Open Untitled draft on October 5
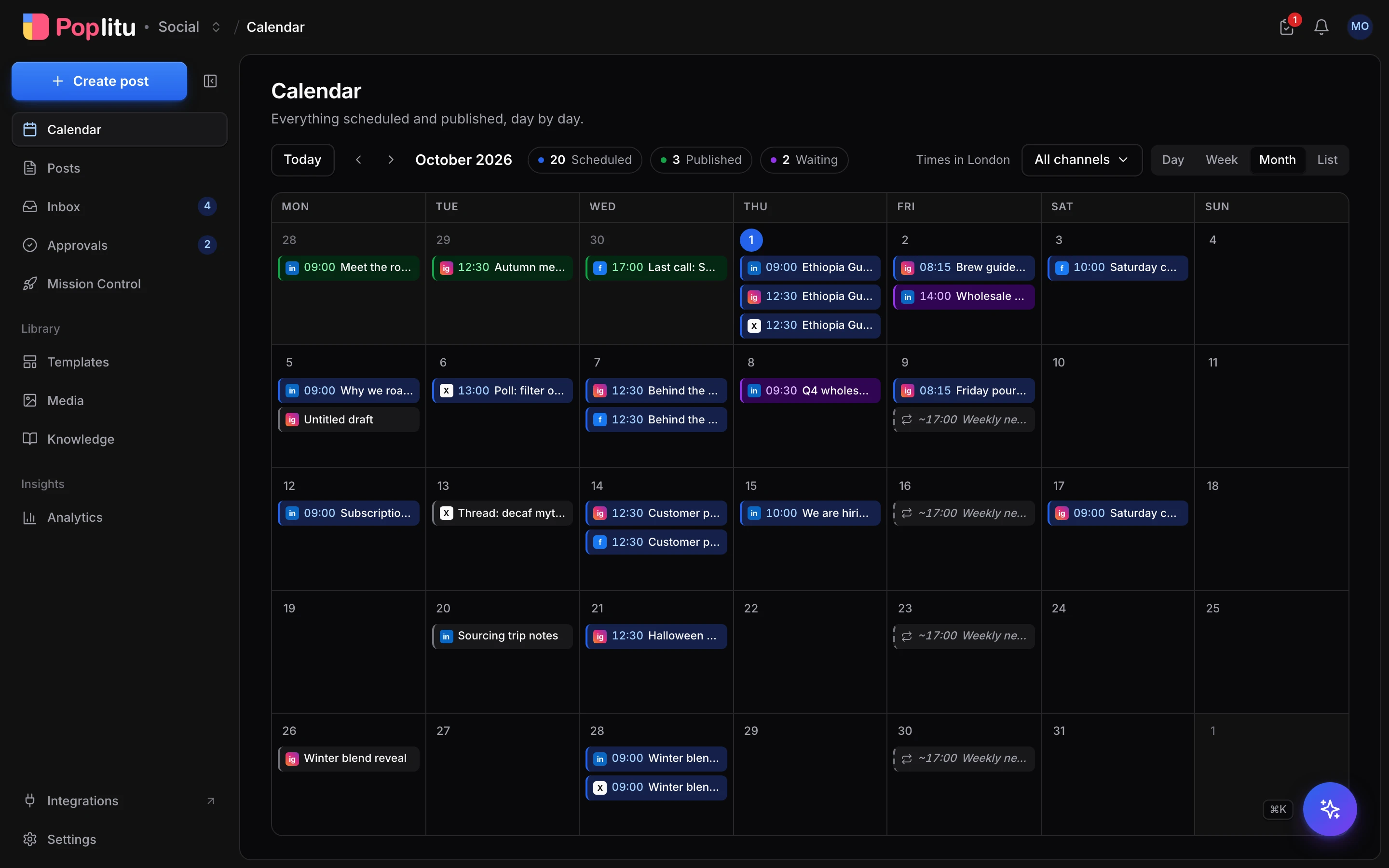This screenshot has height=868, width=1389. pyautogui.click(x=348, y=420)
